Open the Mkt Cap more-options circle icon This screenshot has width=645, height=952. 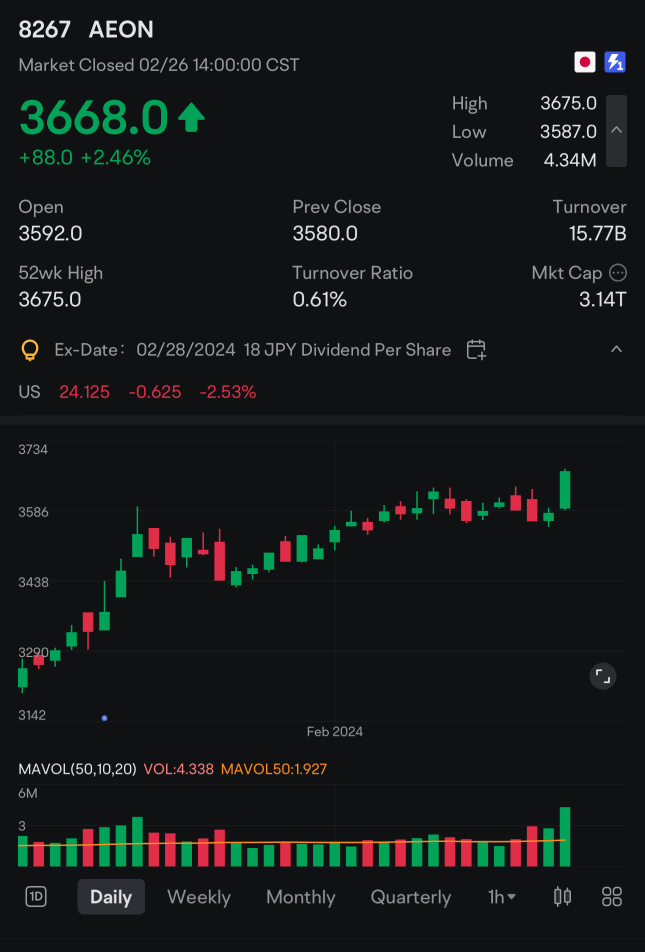618,273
